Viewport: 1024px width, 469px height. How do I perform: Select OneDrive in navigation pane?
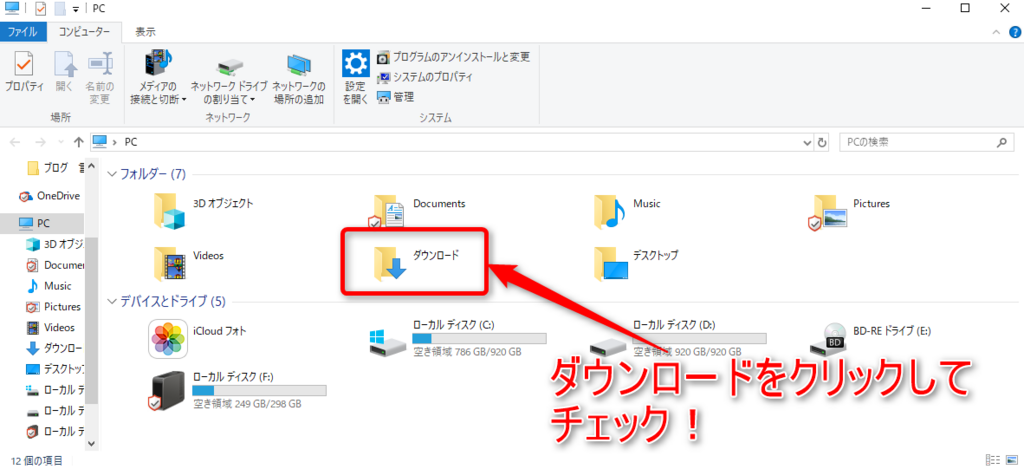pyautogui.click(x=49, y=195)
